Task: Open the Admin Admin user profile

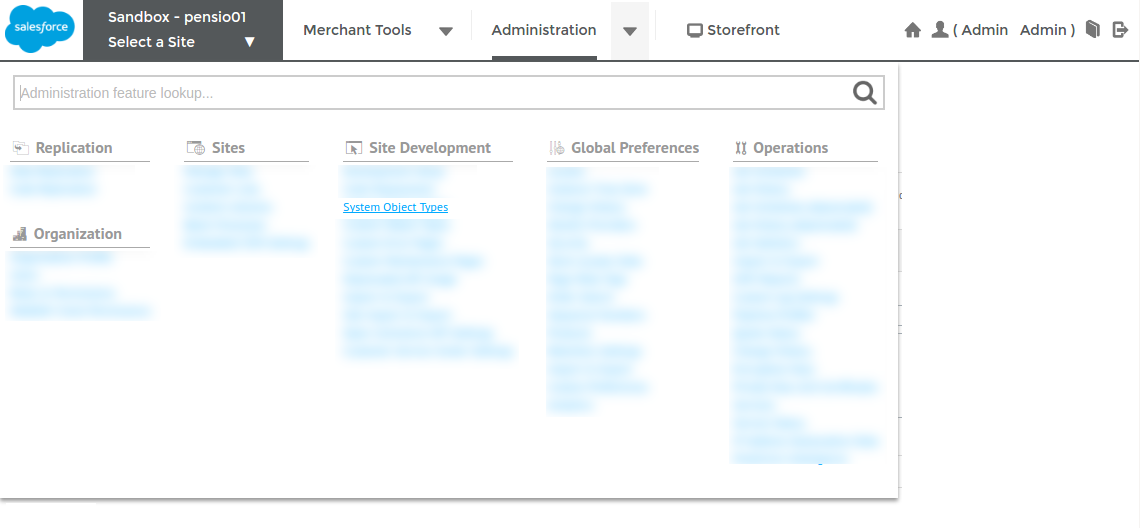Action: coord(1013,30)
